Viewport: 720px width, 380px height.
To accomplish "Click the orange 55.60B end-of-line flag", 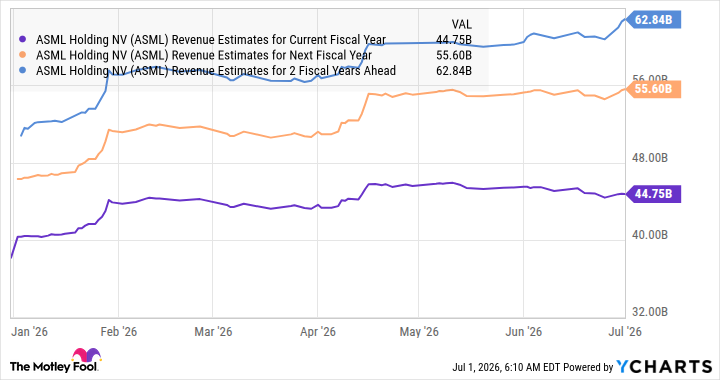I will [653, 89].
